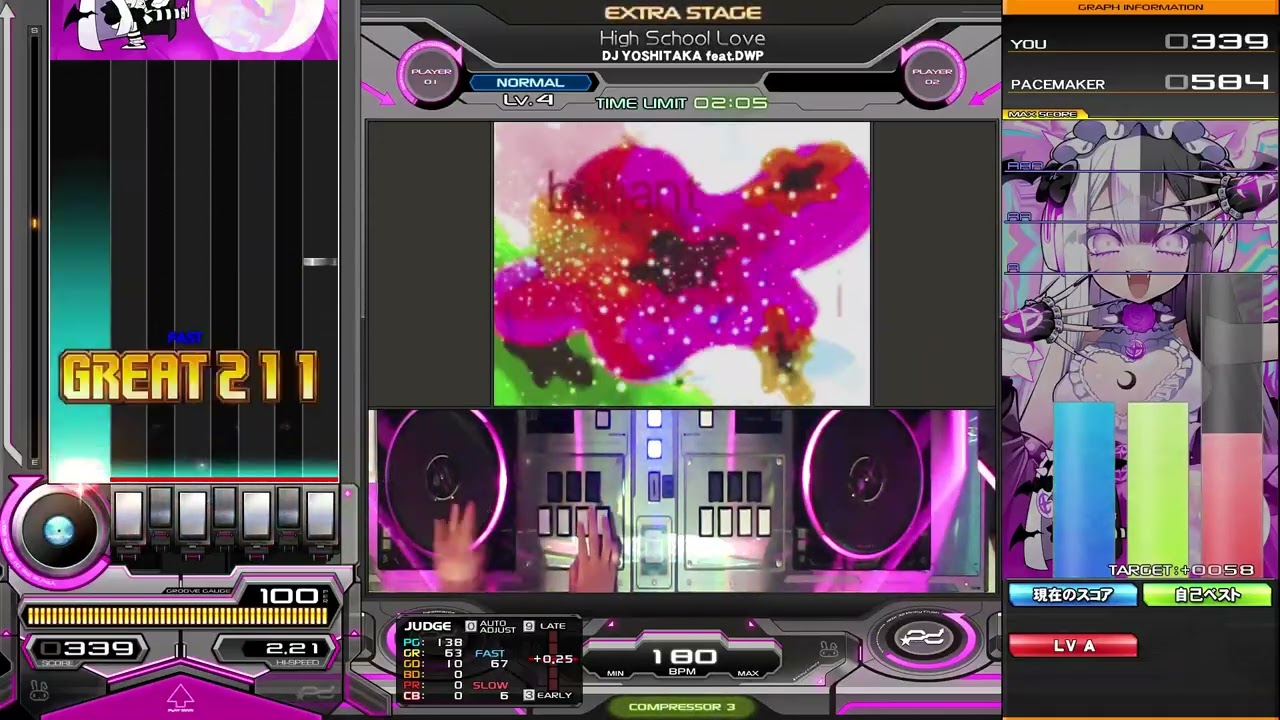The width and height of the screenshot is (1280, 720).
Task: Select the PLAYER 02 badge
Action: (932, 76)
